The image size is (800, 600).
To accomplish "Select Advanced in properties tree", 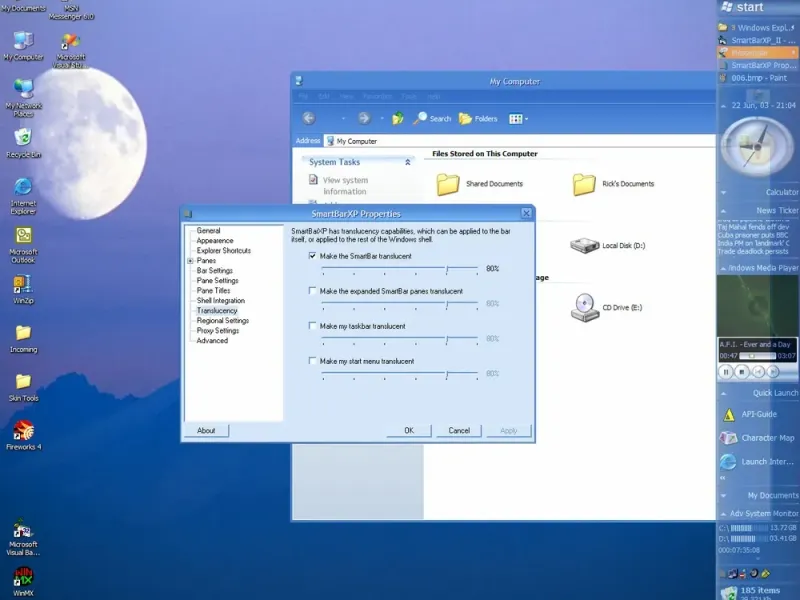I will [x=212, y=340].
